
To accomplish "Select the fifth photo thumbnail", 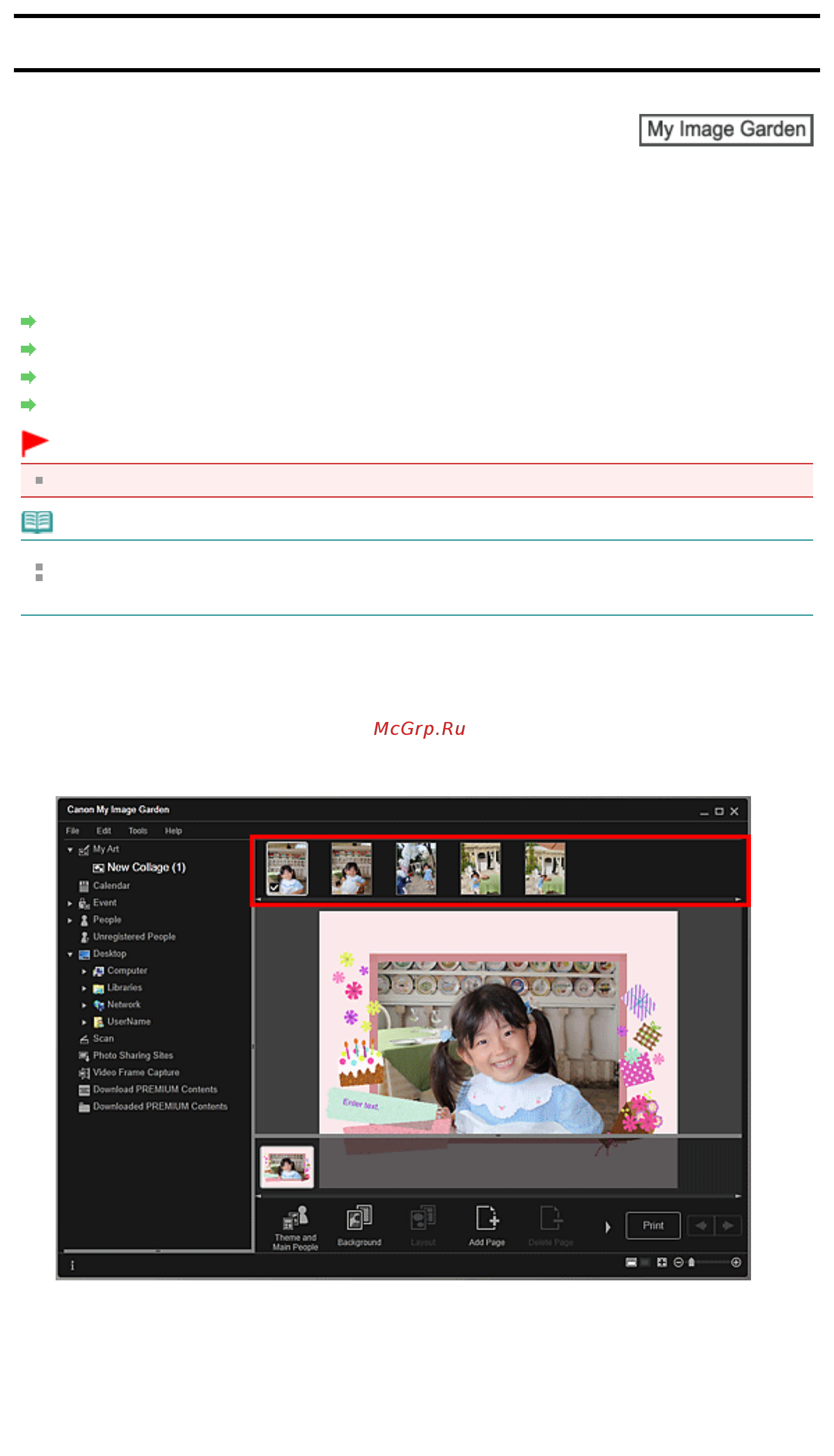I will tap(545, 868).
